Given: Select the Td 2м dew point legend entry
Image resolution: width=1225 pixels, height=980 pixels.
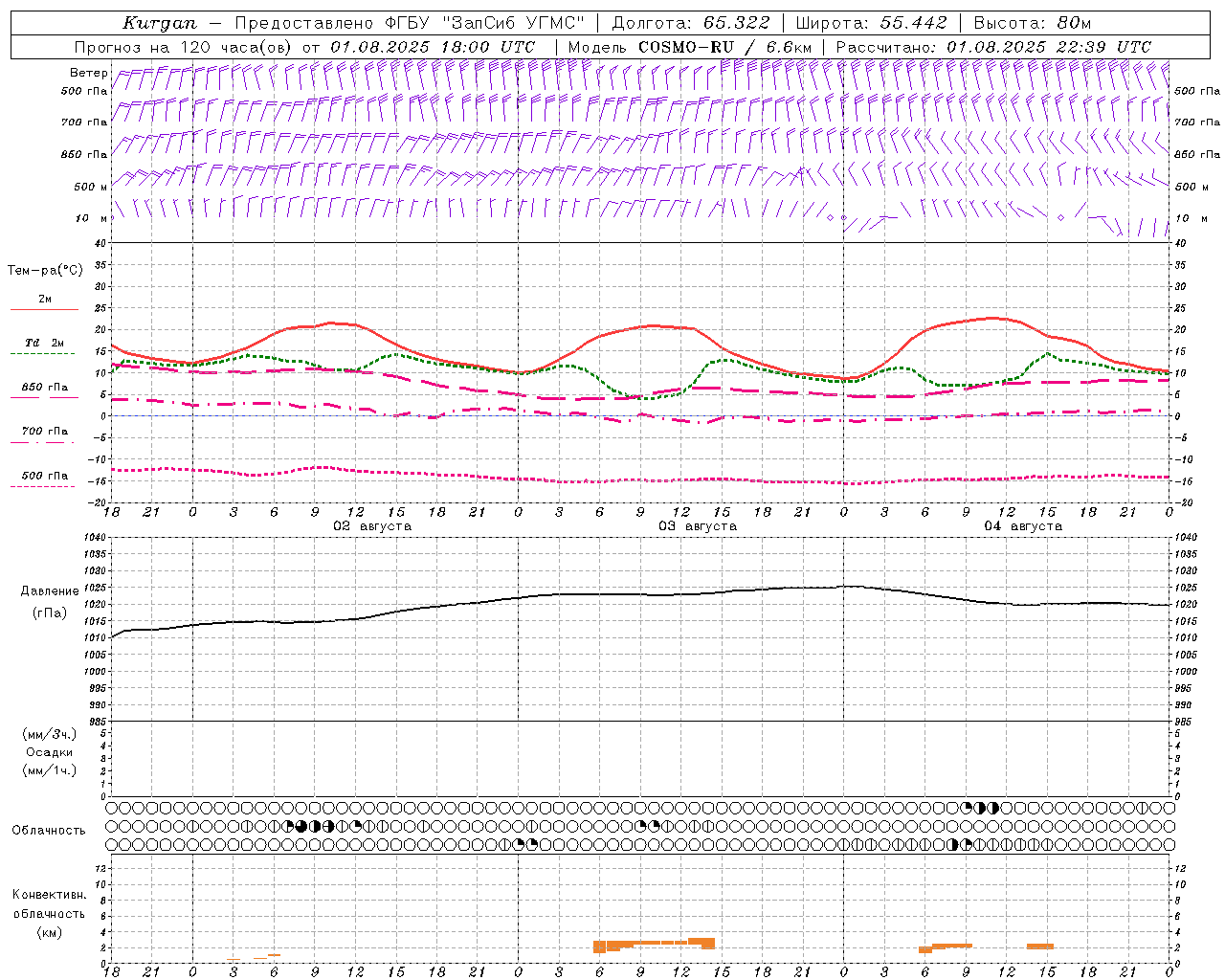Looking at the screenshot, I should point(44,343).
